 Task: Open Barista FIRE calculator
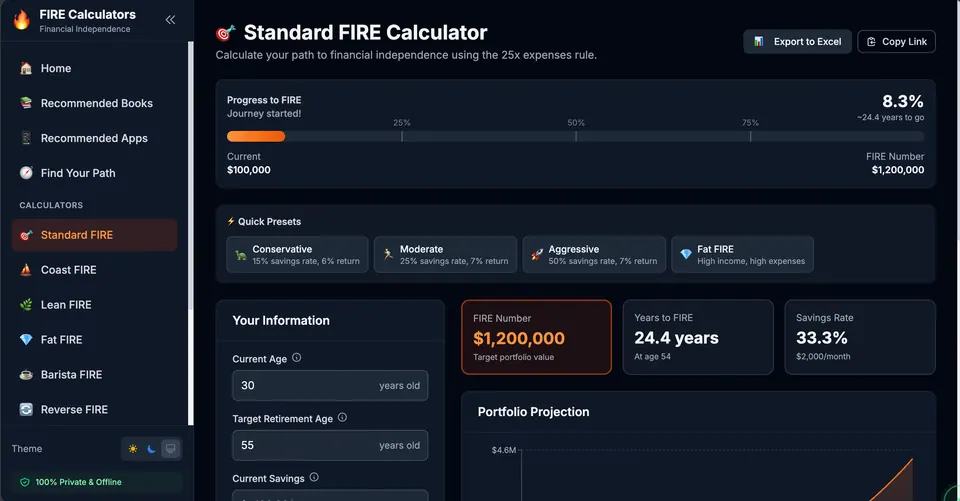pos(94,374)
